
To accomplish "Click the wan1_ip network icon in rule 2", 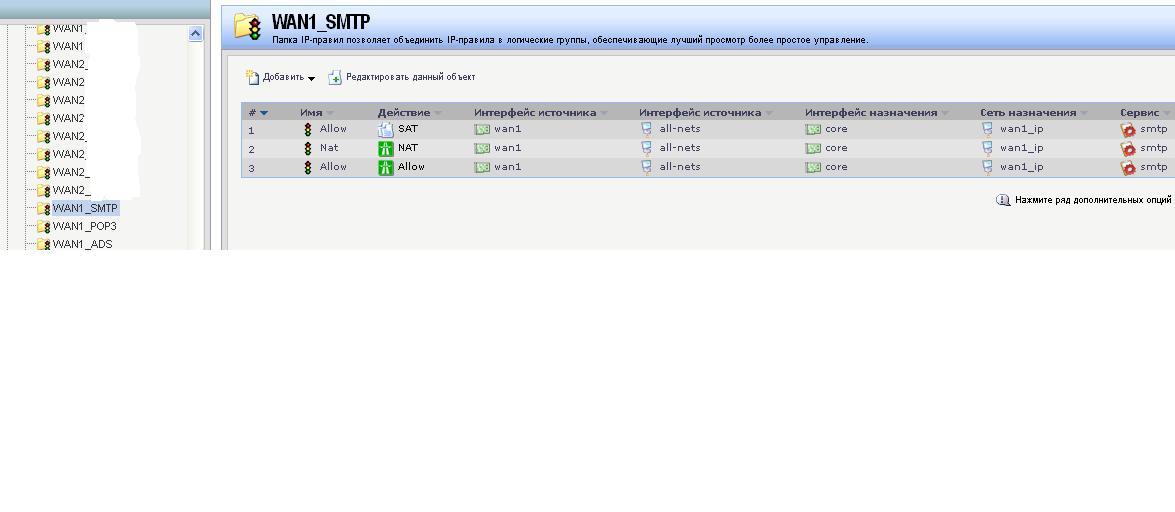I will (987, 148).
